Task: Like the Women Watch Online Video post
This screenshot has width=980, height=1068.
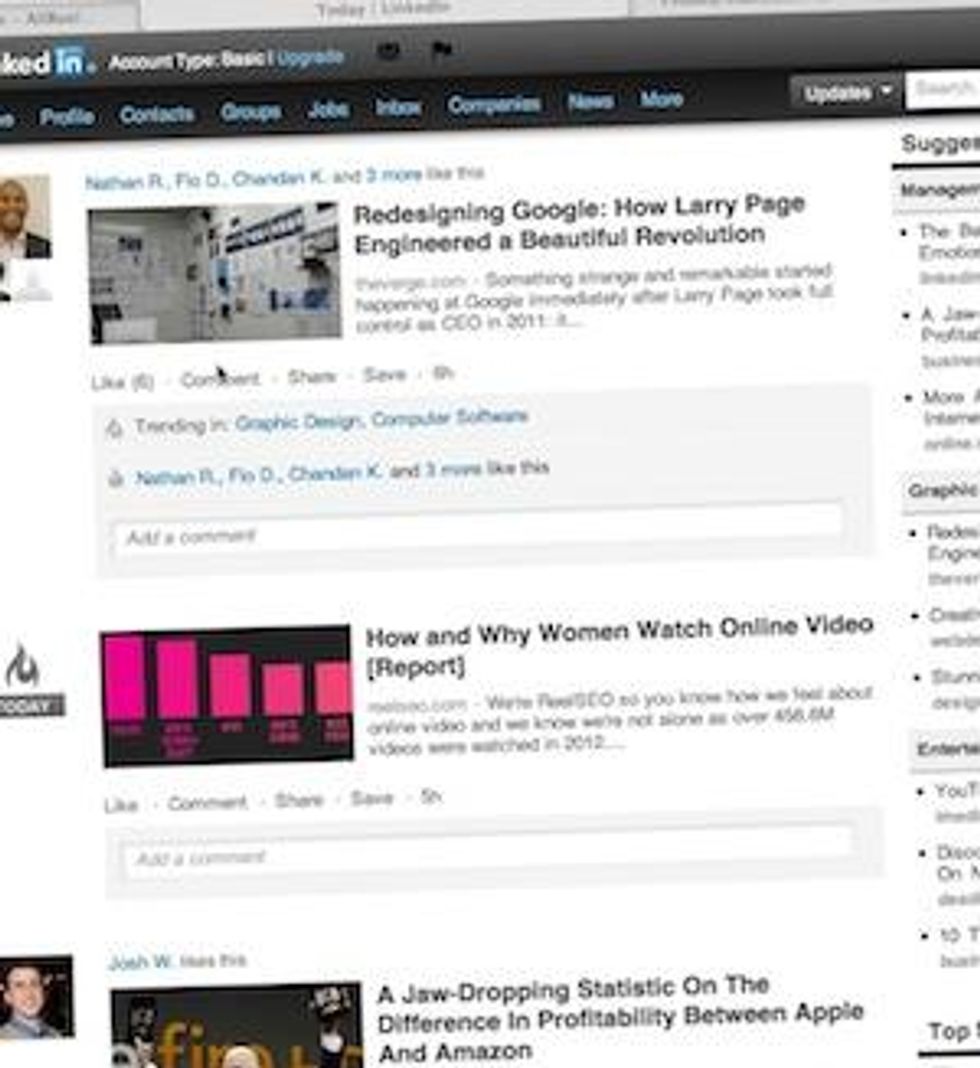Action: 121,805
